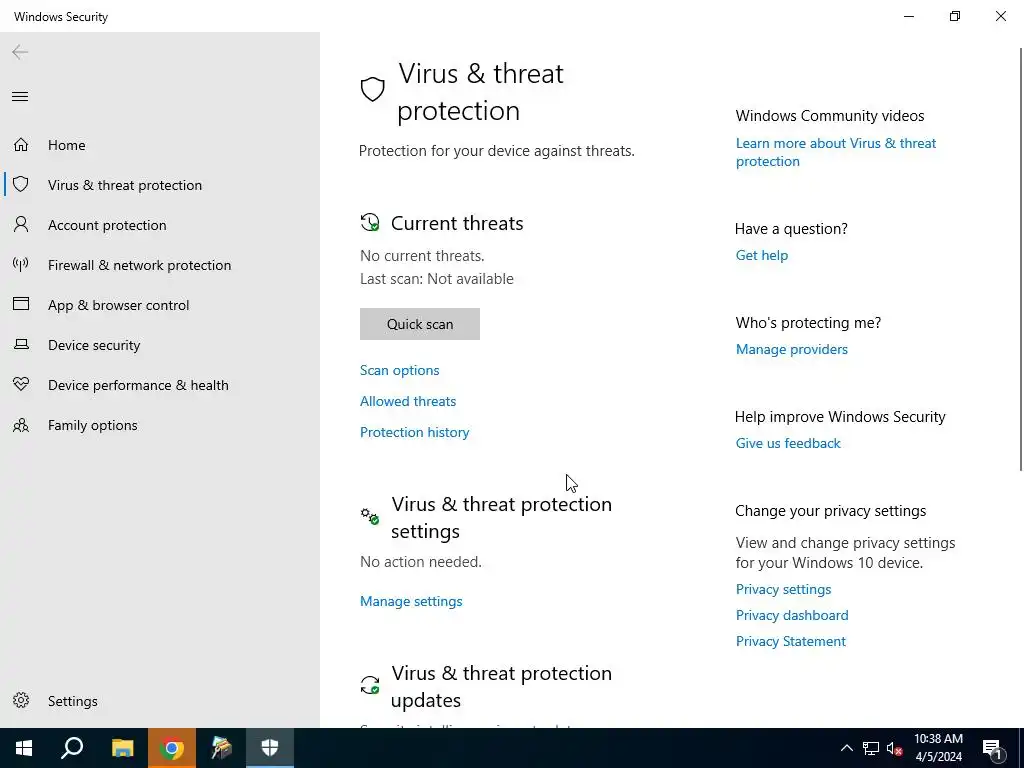Click the Windows Security taskbar shield icon
This screenshot has width=1024, height=768.
coord(270,748)
